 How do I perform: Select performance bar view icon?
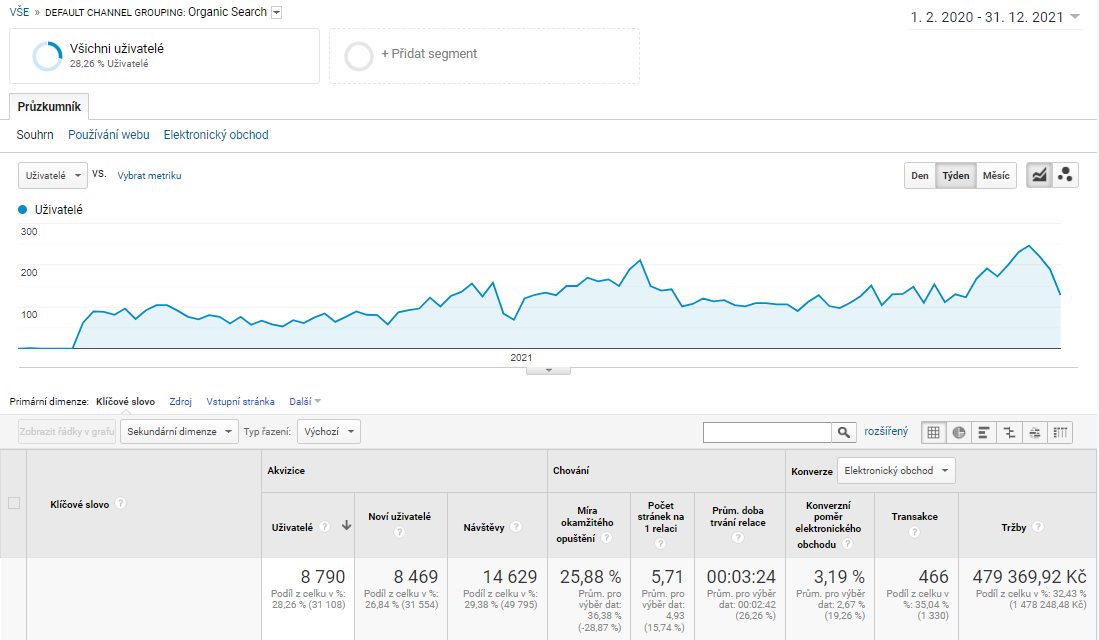point(984,433)
